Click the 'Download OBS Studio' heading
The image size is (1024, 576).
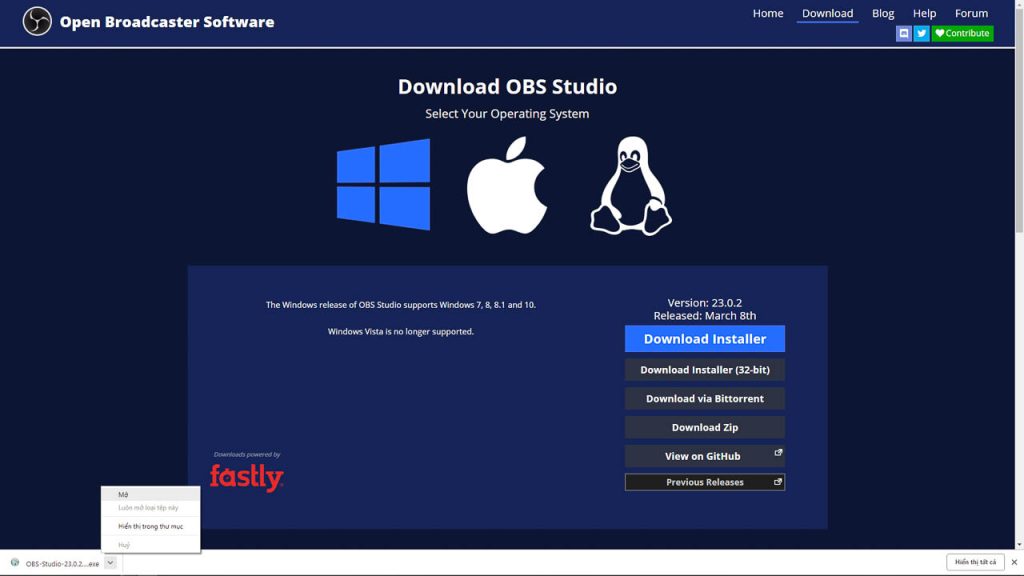pos(507,87)
